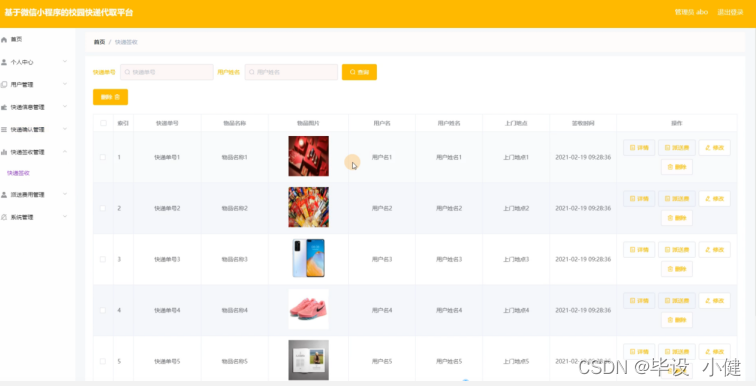Click the yellow 查询 search button
This screenshot has height=386, width=756.
point(359,72)
